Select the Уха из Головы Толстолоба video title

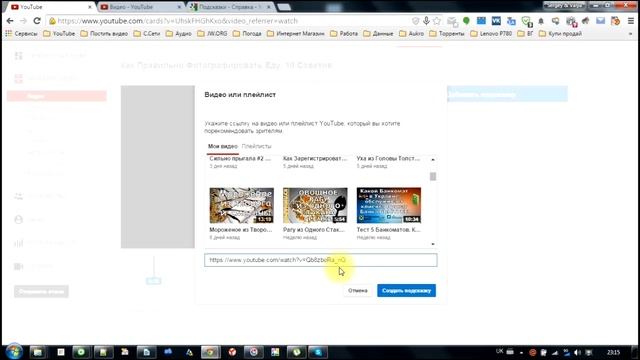[x=388, y=158]
